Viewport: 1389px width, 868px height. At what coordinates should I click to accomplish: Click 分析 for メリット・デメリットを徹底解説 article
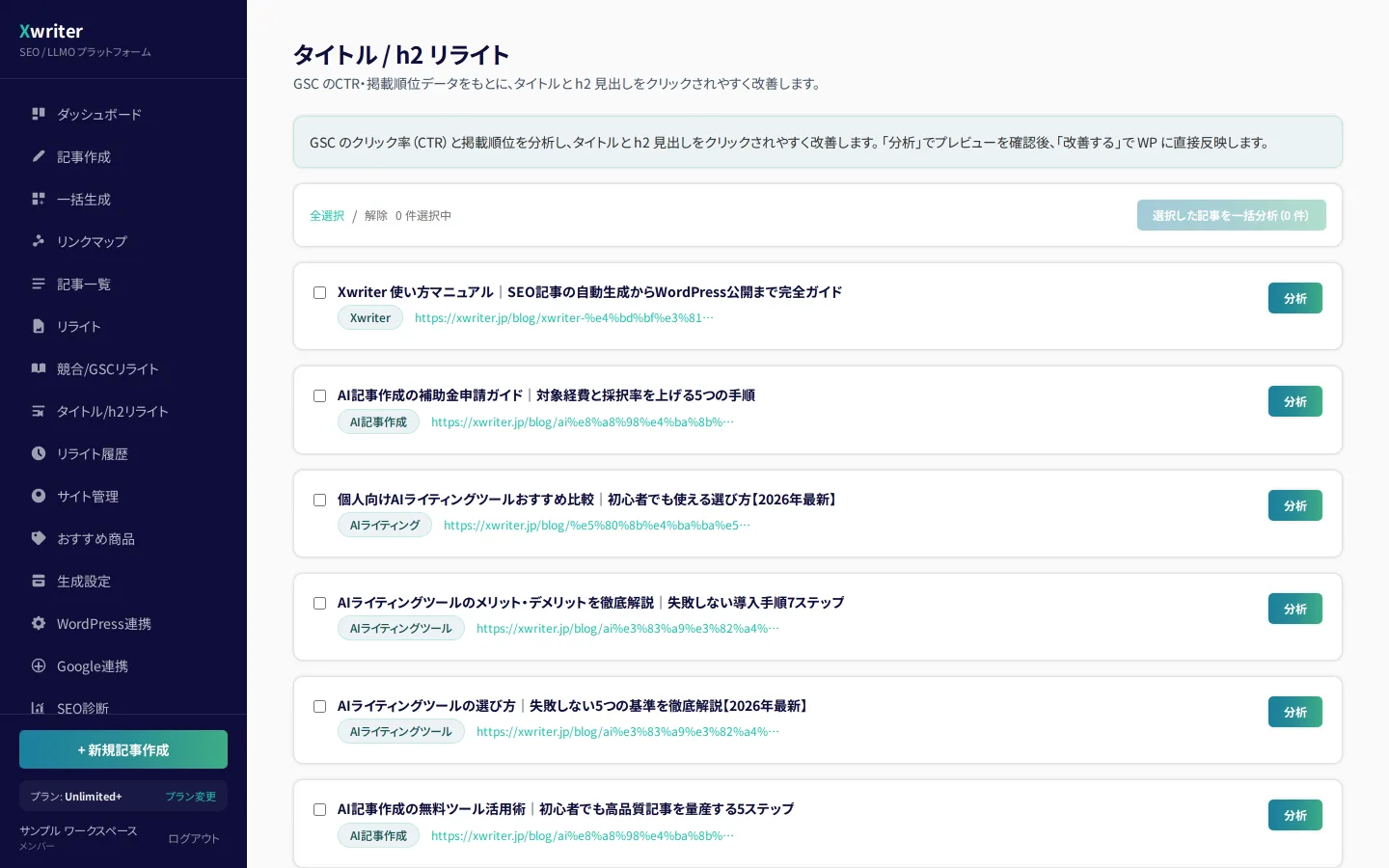click(1295, 609)
